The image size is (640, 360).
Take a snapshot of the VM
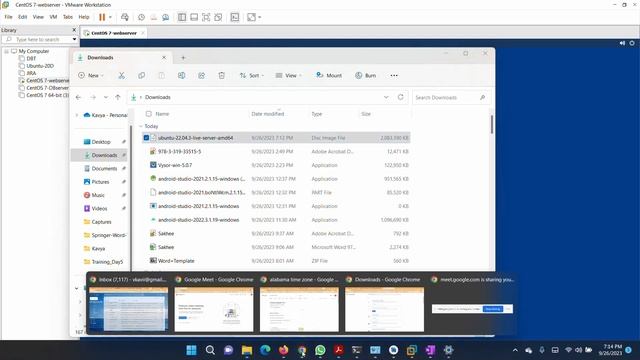coord(141,17)
